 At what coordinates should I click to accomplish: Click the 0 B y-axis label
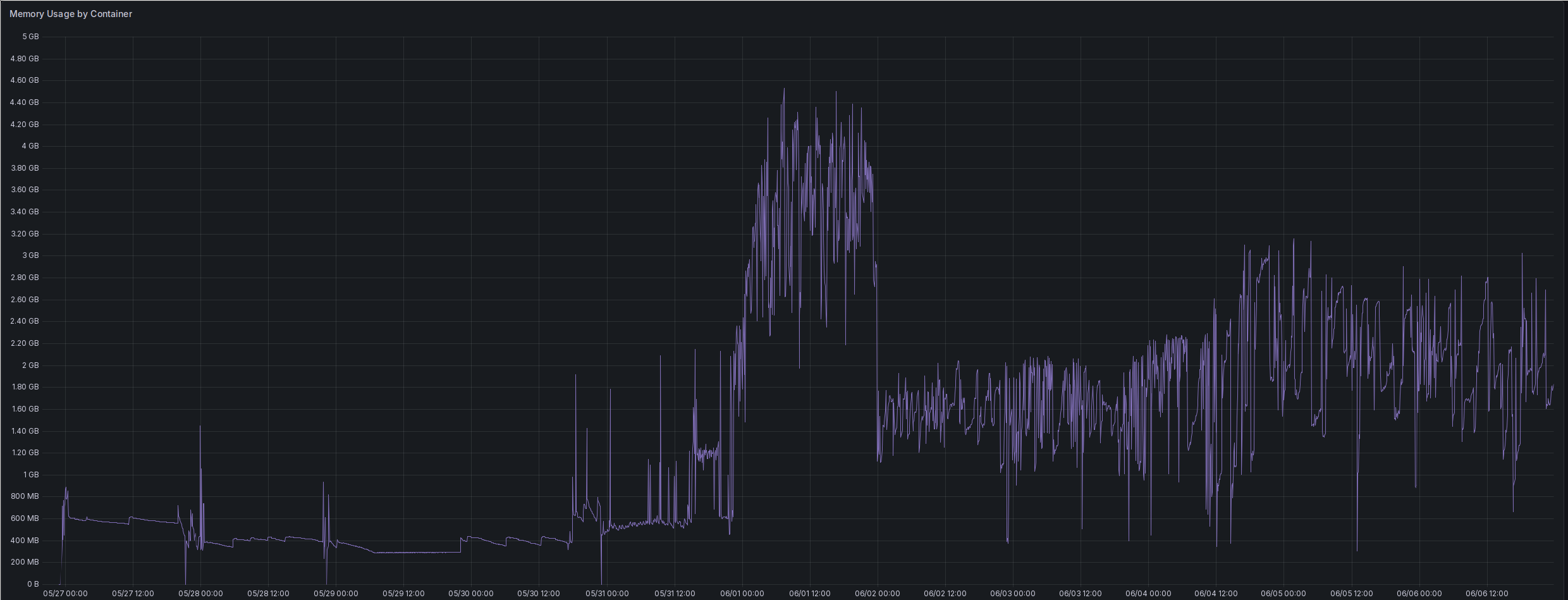(x=32, y=584)
